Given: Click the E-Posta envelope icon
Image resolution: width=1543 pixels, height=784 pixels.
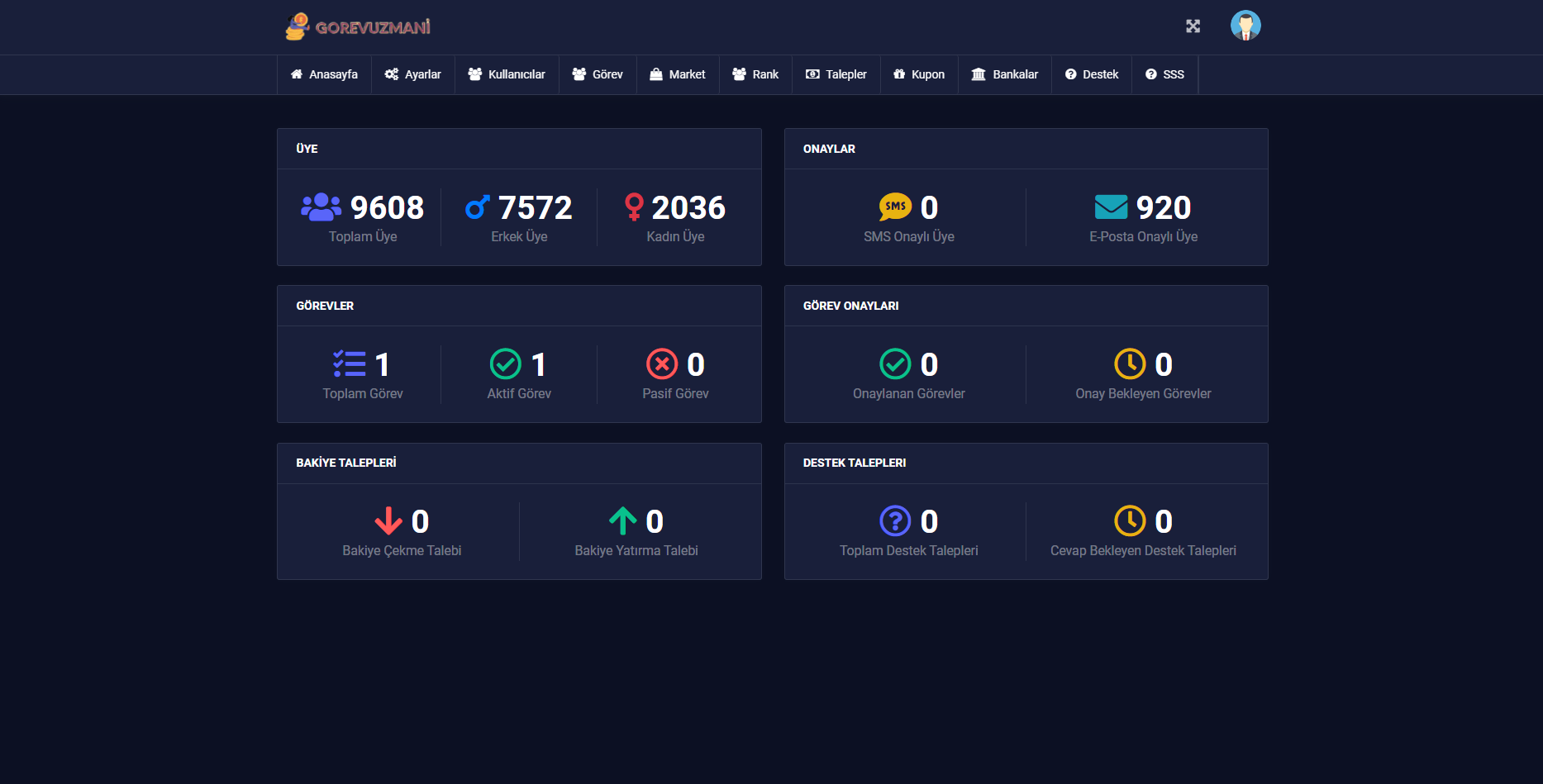Looking at the screenshot, I should [x=1111, y=207].
